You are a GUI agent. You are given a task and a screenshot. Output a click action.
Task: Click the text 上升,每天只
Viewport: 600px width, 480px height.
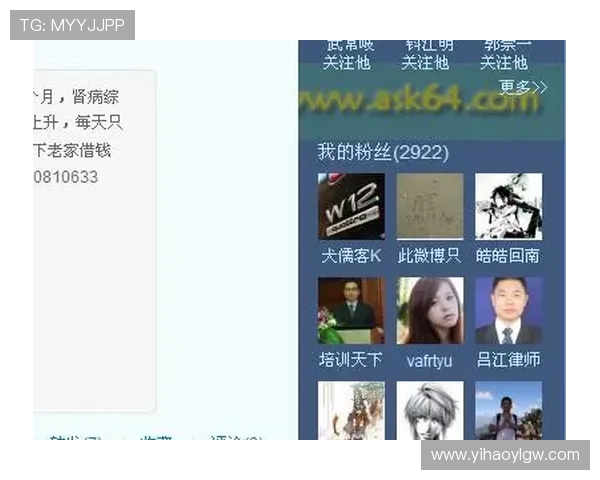pyautogui.click(x=78, y=123)
